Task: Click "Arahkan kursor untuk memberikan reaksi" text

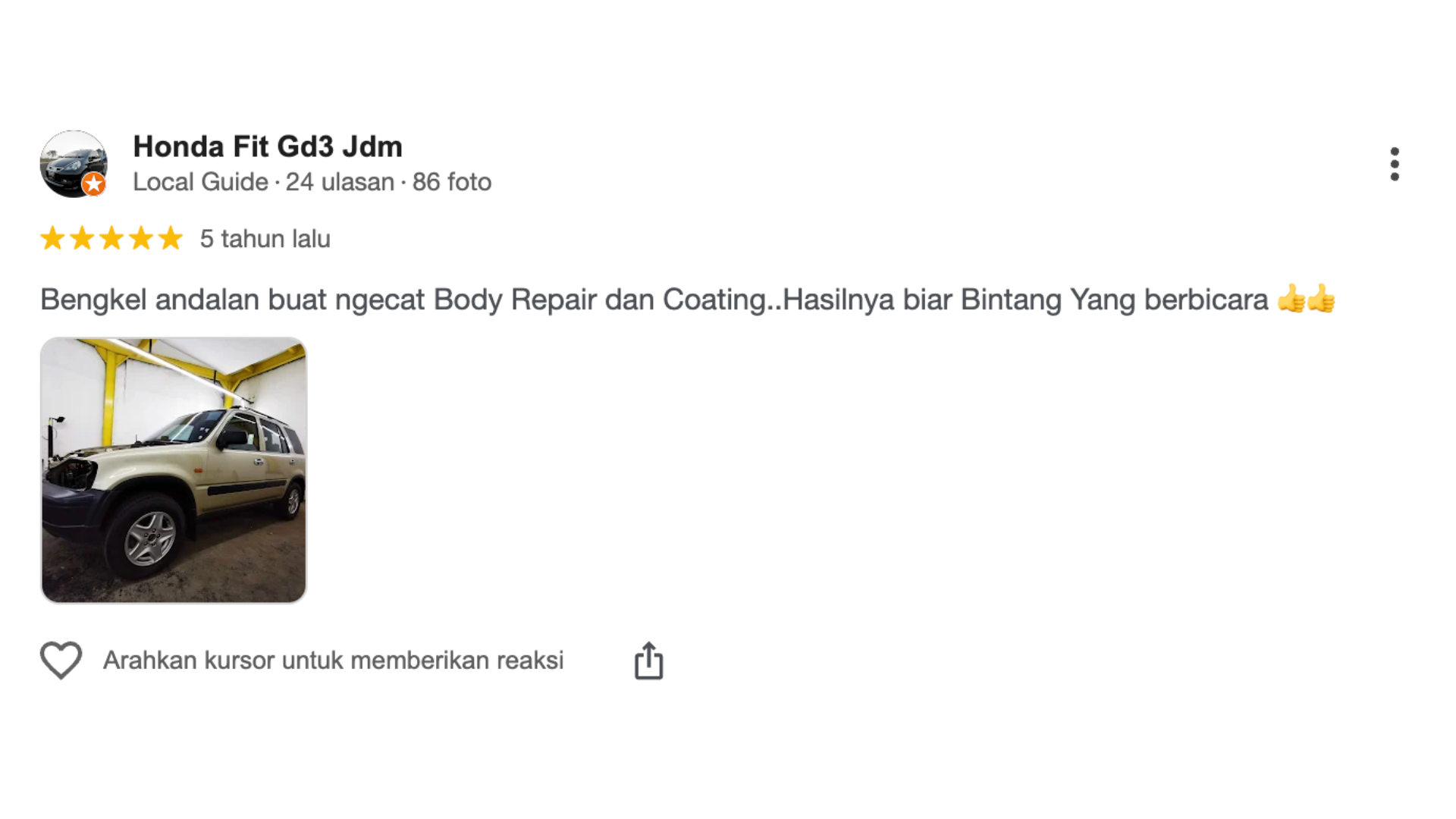Action: pyautogui.click(x=333, y=661)
